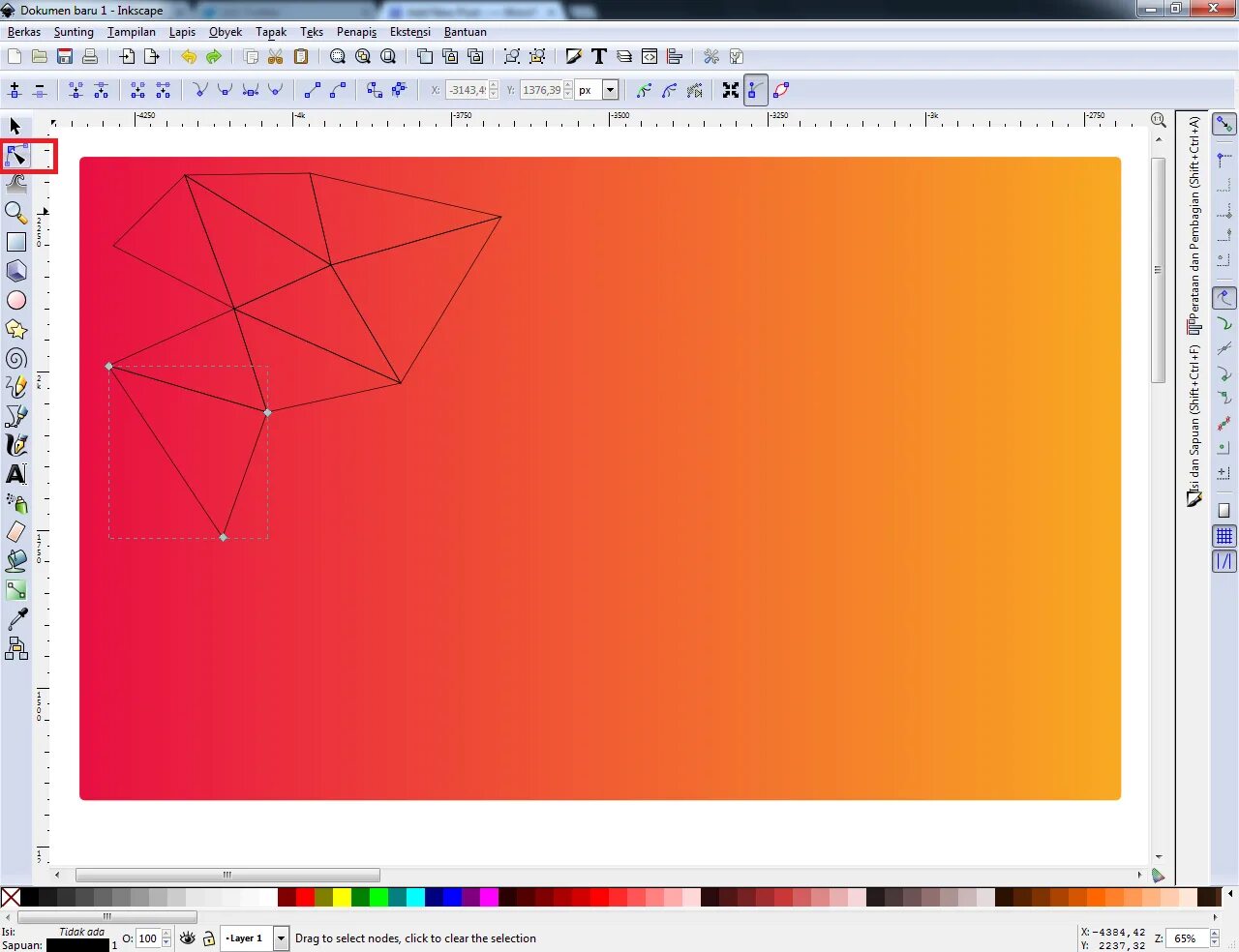
Task: Select the Text tool in toolbox
Action: [15, 474]
